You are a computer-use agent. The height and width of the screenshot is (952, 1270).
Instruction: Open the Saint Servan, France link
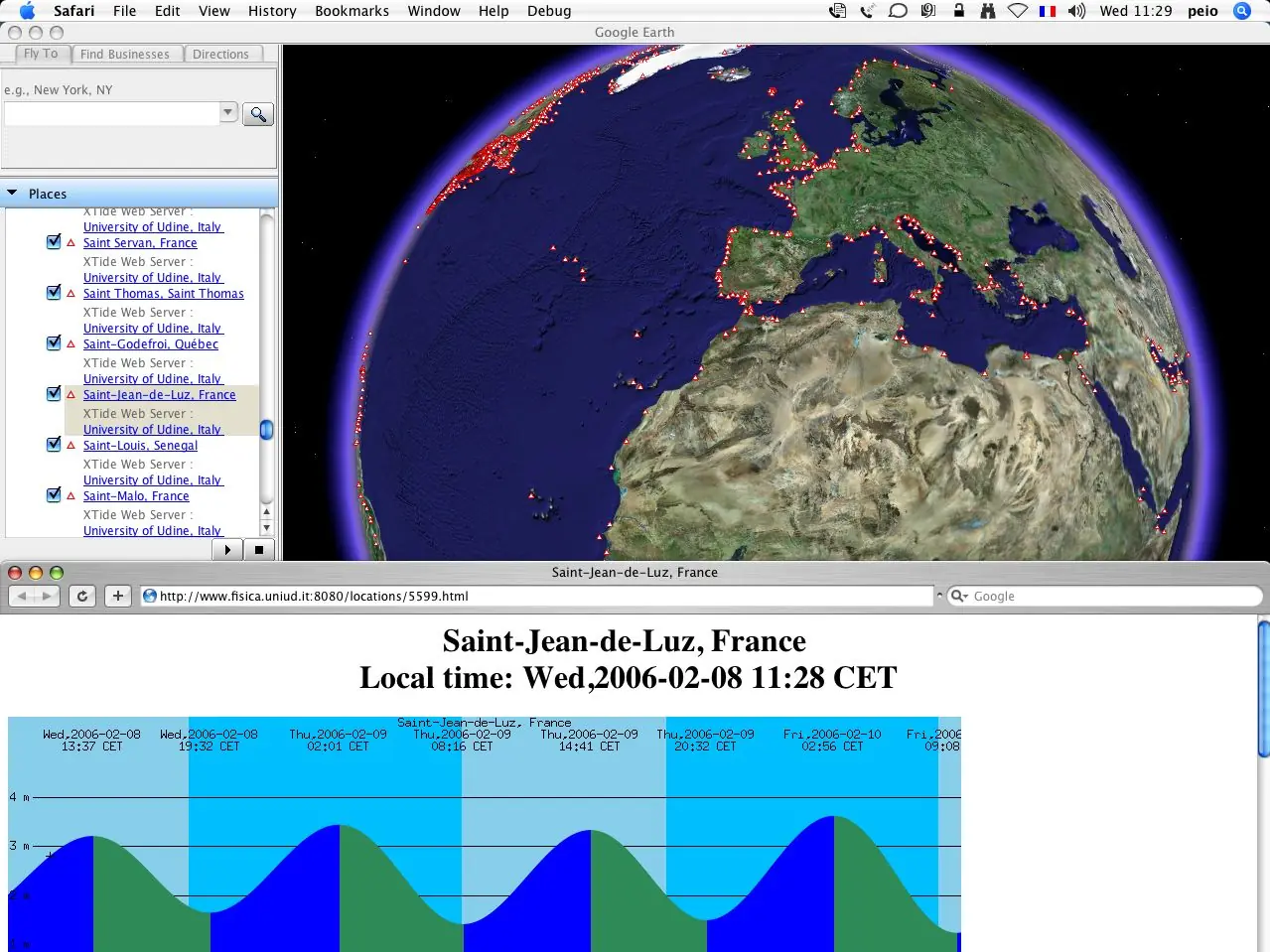pyautogui.click(x=140, y=243)
